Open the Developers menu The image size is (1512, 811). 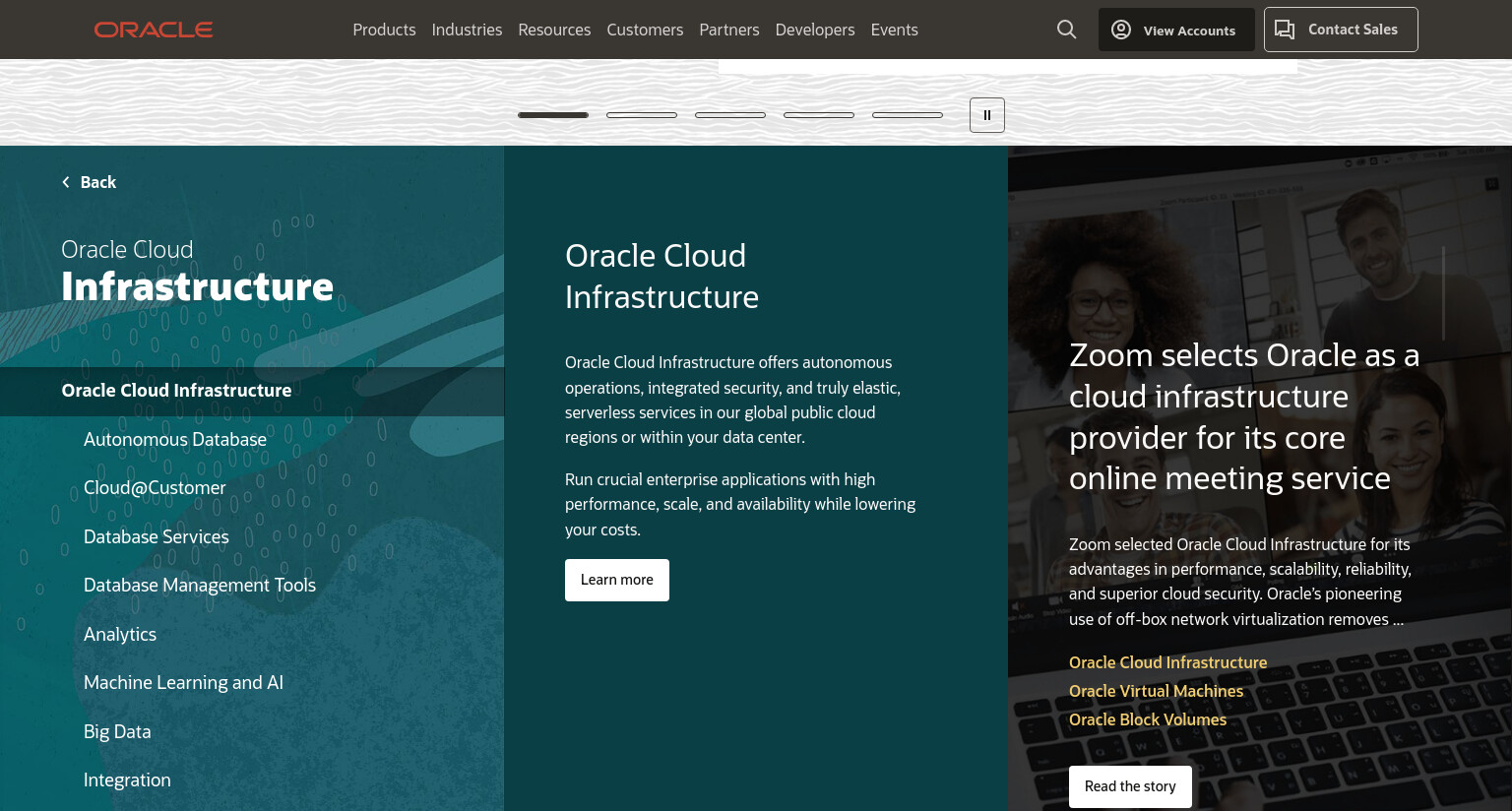pyautogui.click(x=815, y=30)
